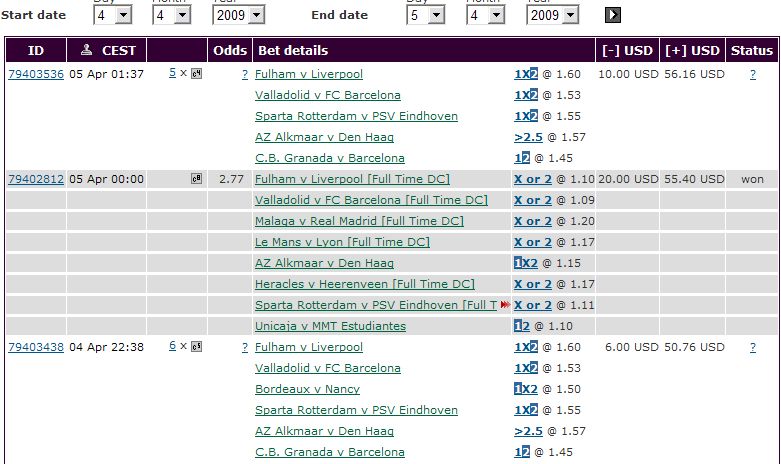
Task: Click 1X2 selection at 1.15
Action: tap(525, 263)
